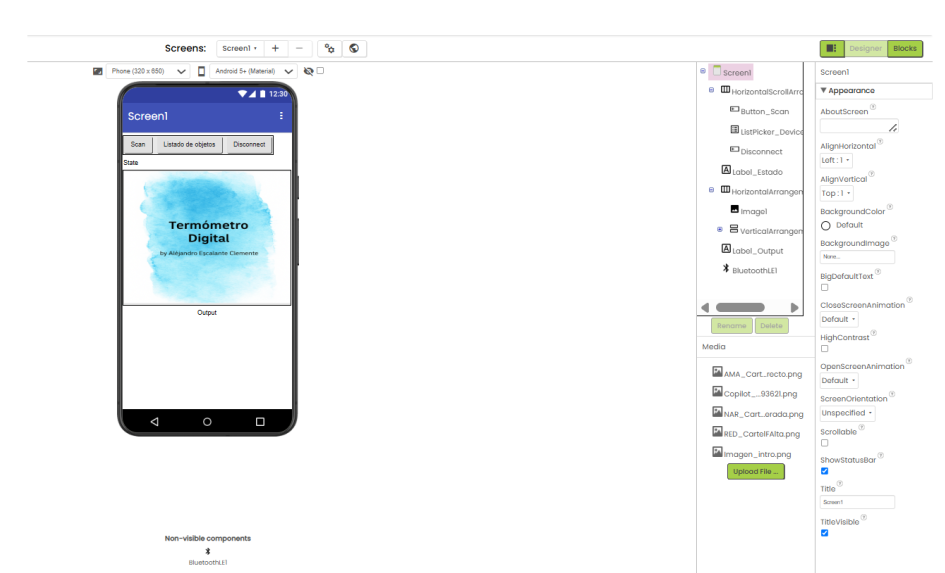This screenshot has height=573, width=945.
Task: Click the Title text input field
Action: point(857,502)
